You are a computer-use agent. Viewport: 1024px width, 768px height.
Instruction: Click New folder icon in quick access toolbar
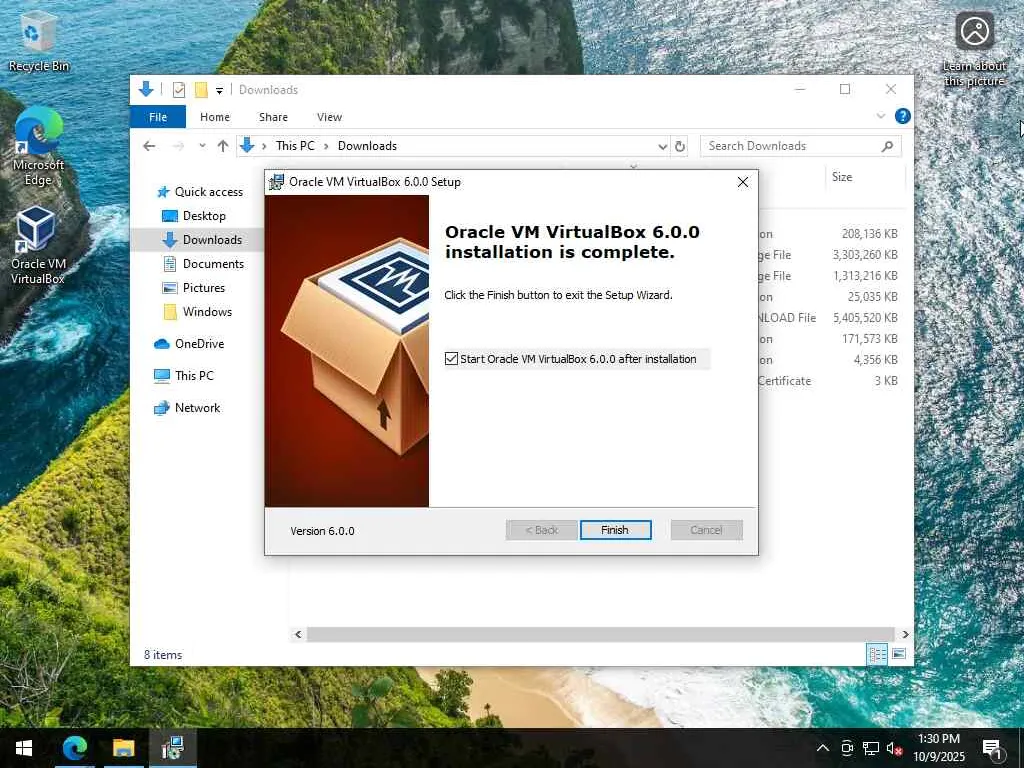201,90
